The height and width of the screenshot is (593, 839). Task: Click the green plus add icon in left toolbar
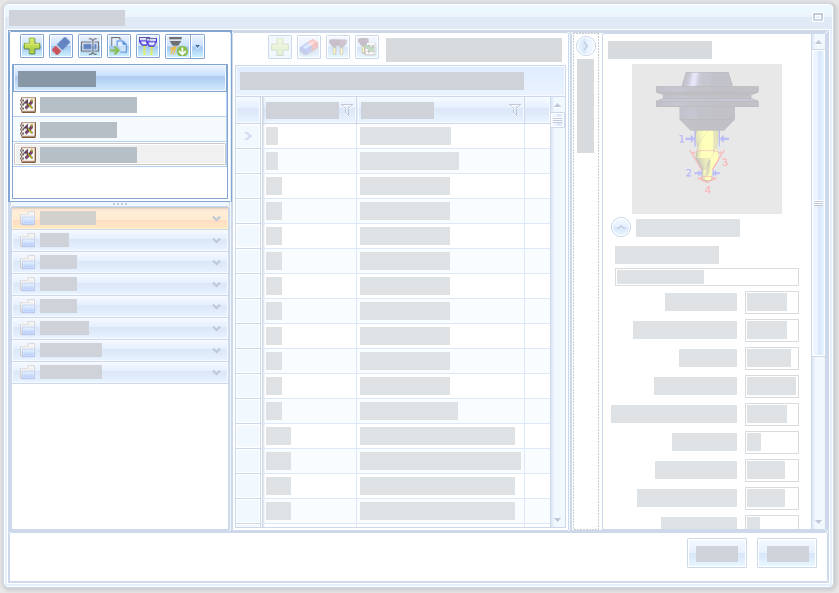point(32,46)
